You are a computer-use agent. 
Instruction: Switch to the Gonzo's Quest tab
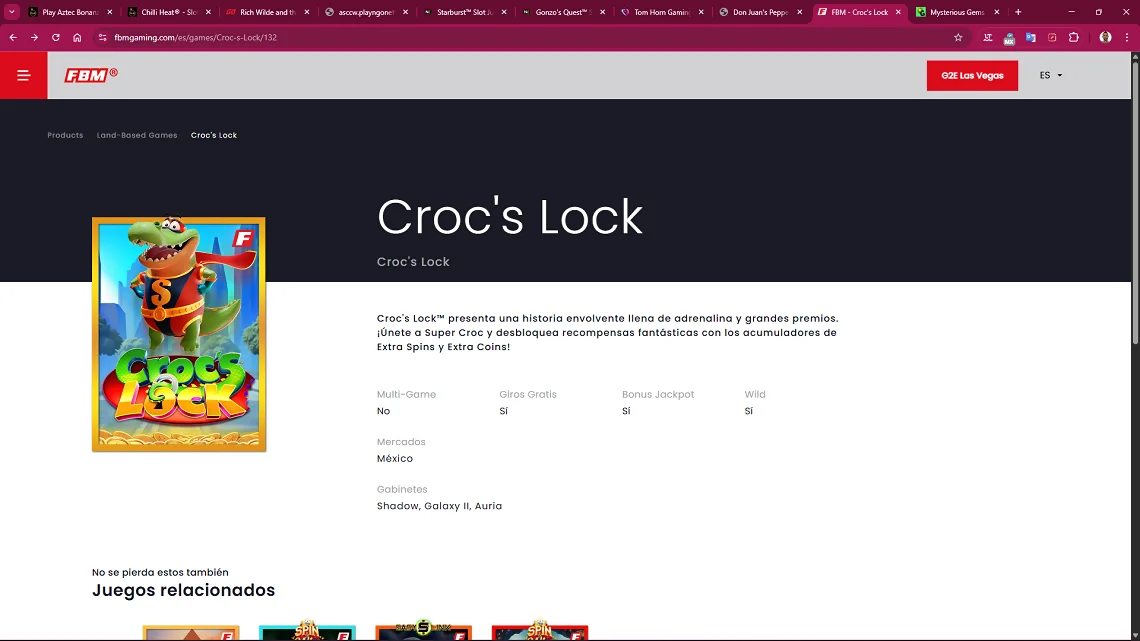point(563,13)
